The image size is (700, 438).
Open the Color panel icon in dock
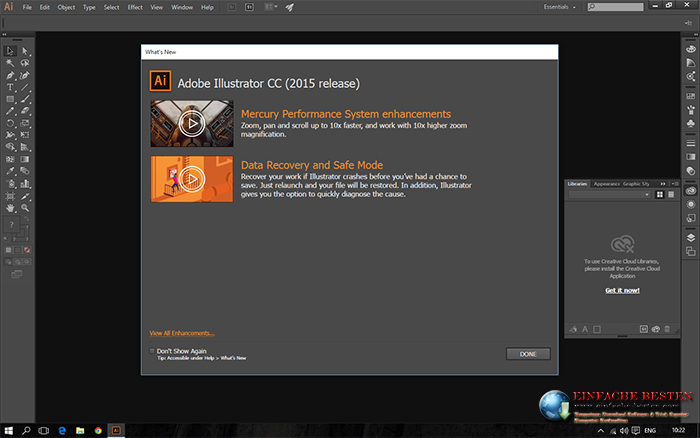pyautogui.click(x=691, y=49)
